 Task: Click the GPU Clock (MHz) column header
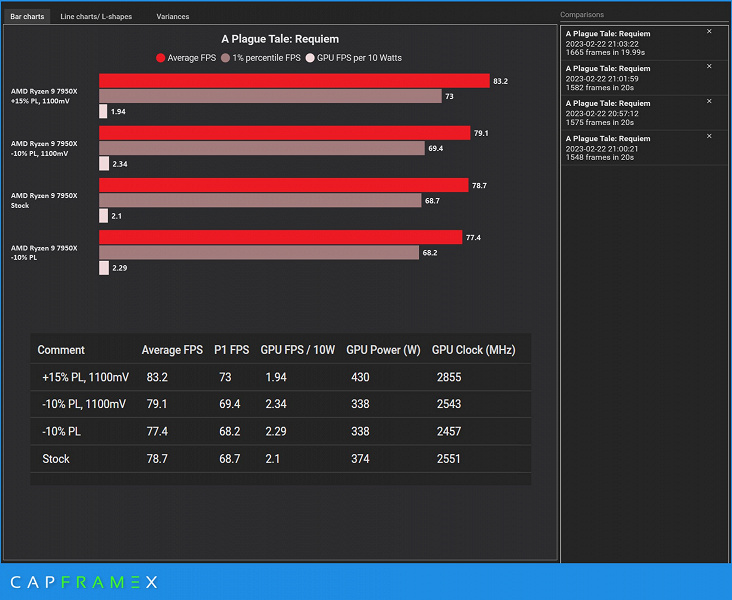[x=473, y=350]
